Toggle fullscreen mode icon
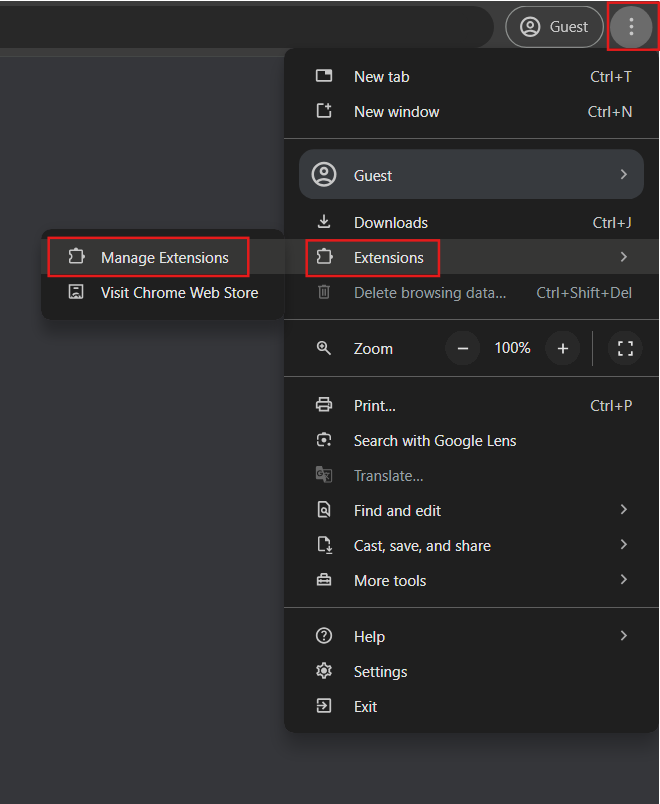660x804 pixels. pyautogui.click(x=626, y=348)
